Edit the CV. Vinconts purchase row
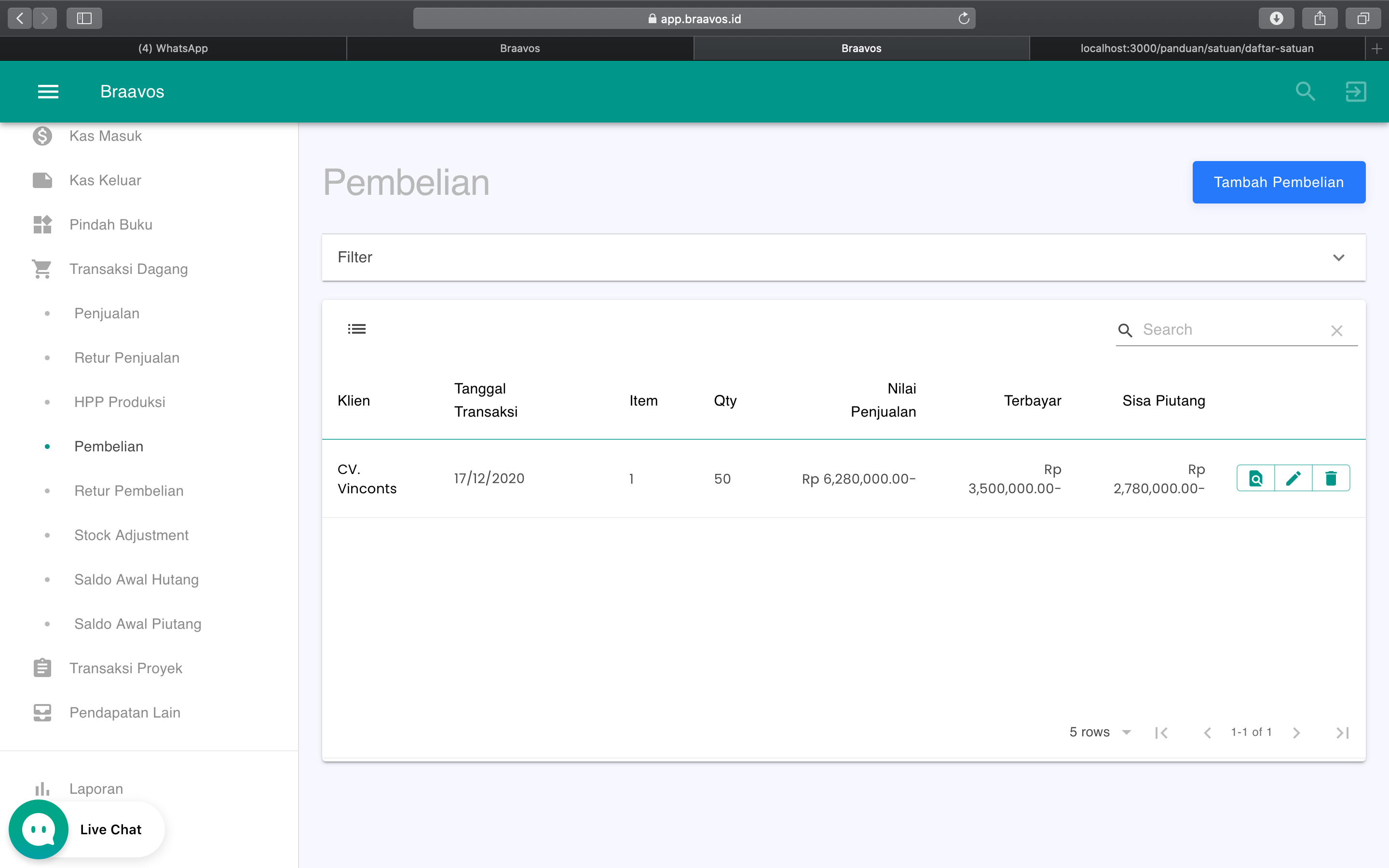Screen dimensions: 1389x868 [1293, 478]
